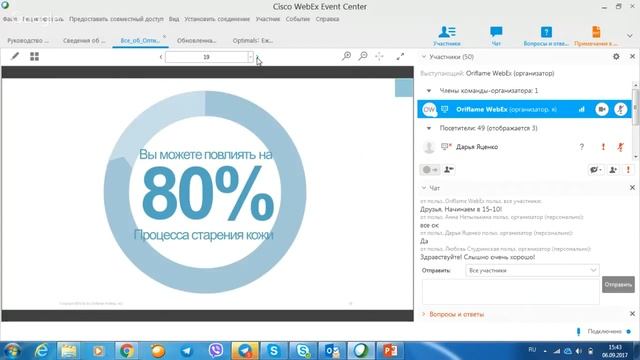Screen dimensions: 640x360
Task: Open the slide number dropdown
Action: (250, 57)
